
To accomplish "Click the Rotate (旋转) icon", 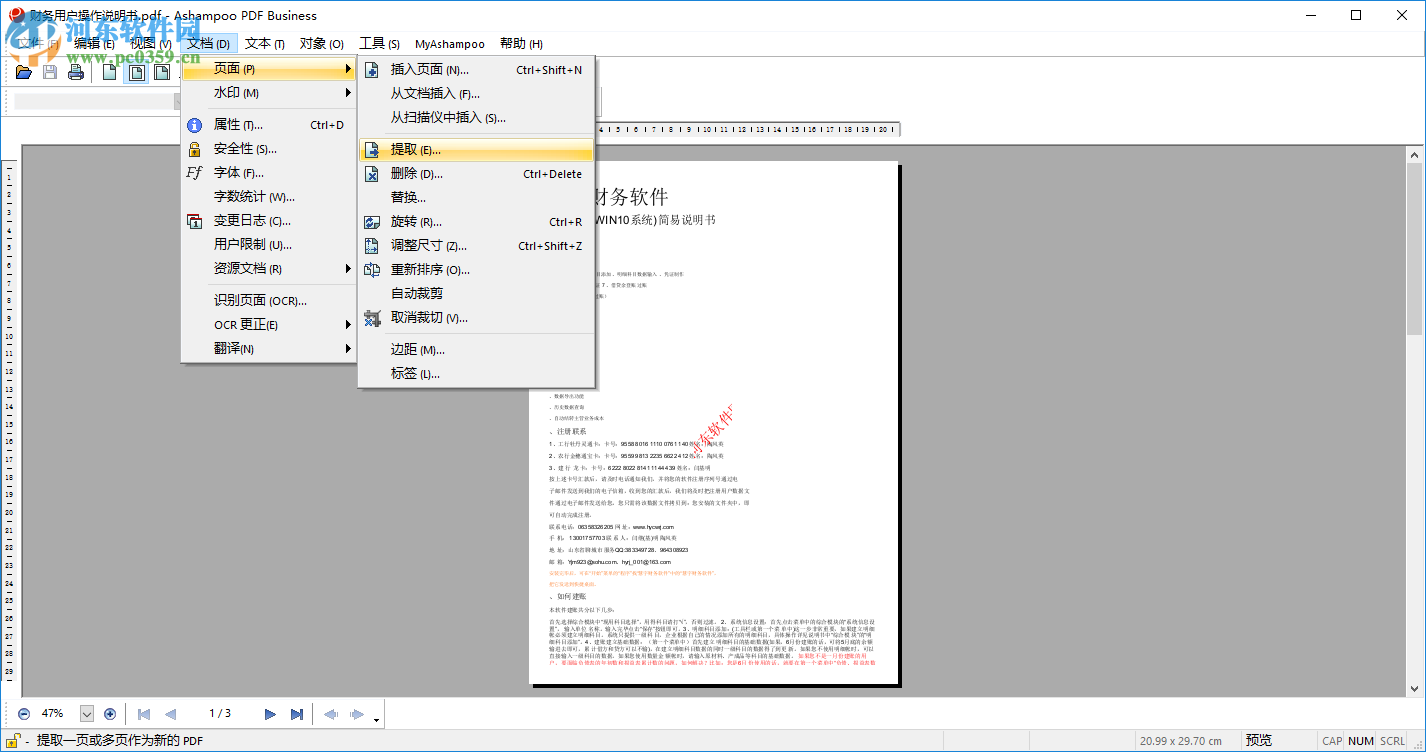I will click(x=372, y=222).
